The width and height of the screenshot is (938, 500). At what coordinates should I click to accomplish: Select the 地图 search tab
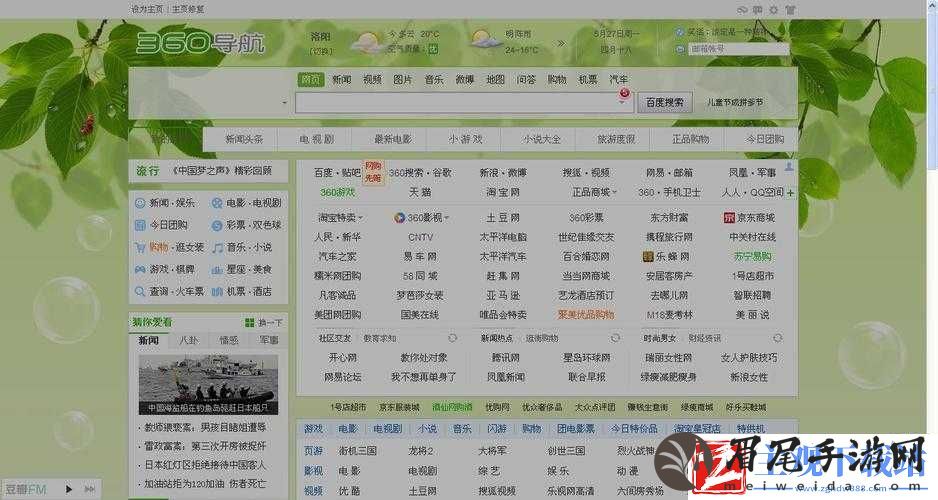coord(495,80)
